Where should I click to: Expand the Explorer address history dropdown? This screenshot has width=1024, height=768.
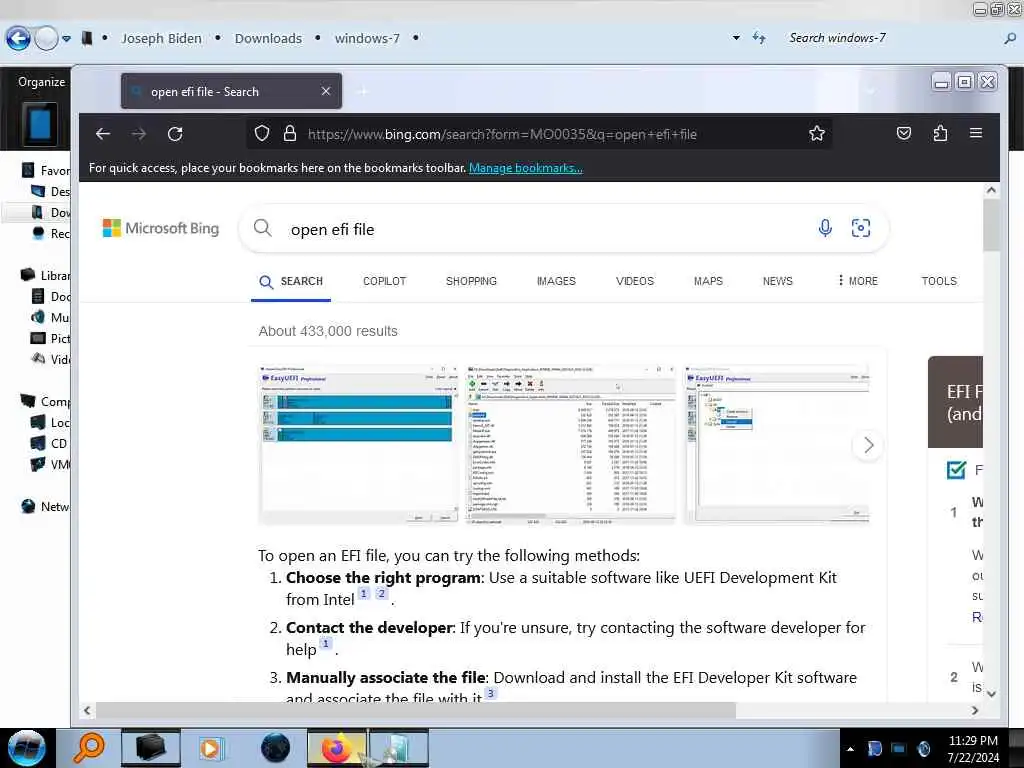click(736, 38)
